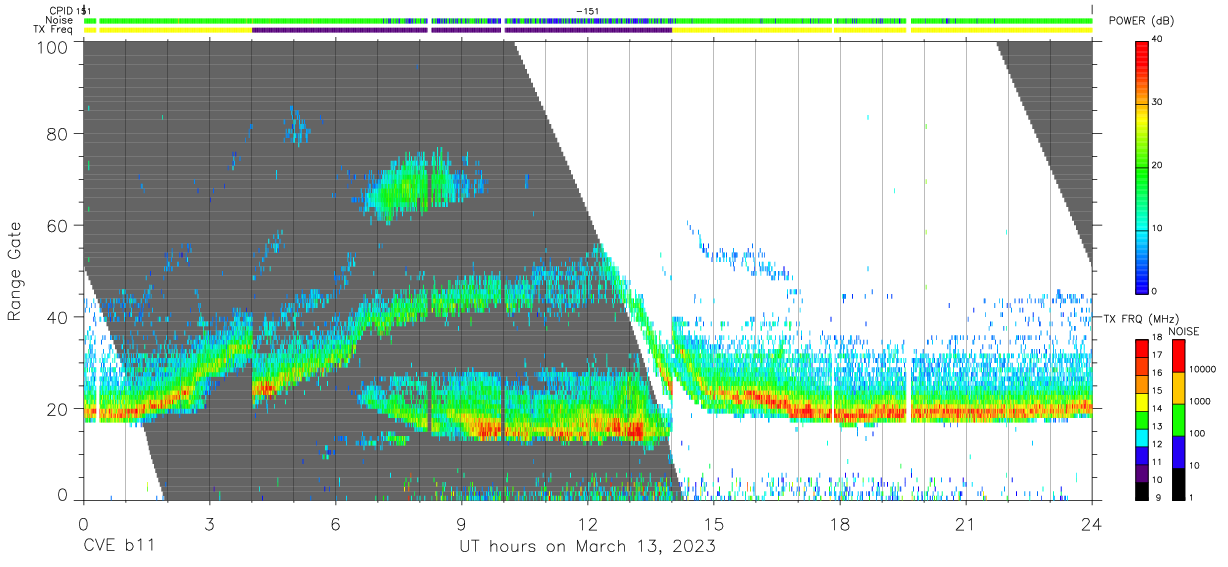
Task: Select the 14 MHz tick label
Action: 1158,409
